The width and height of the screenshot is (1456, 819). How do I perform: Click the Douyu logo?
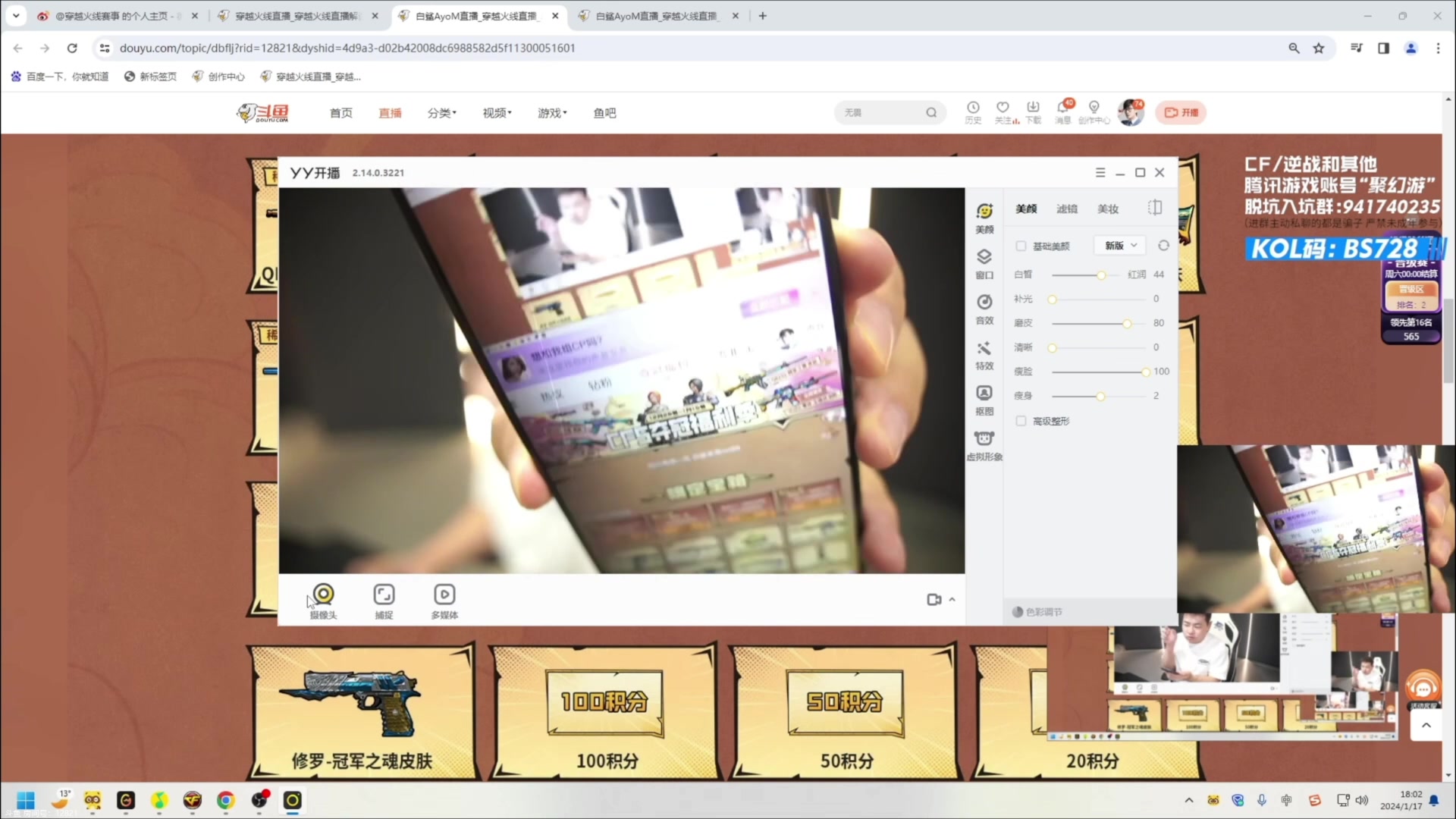262,112
